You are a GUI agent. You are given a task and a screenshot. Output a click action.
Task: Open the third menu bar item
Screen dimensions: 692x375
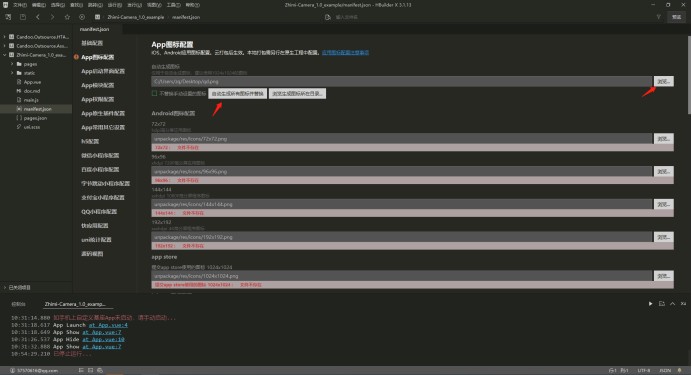point(57,5)
